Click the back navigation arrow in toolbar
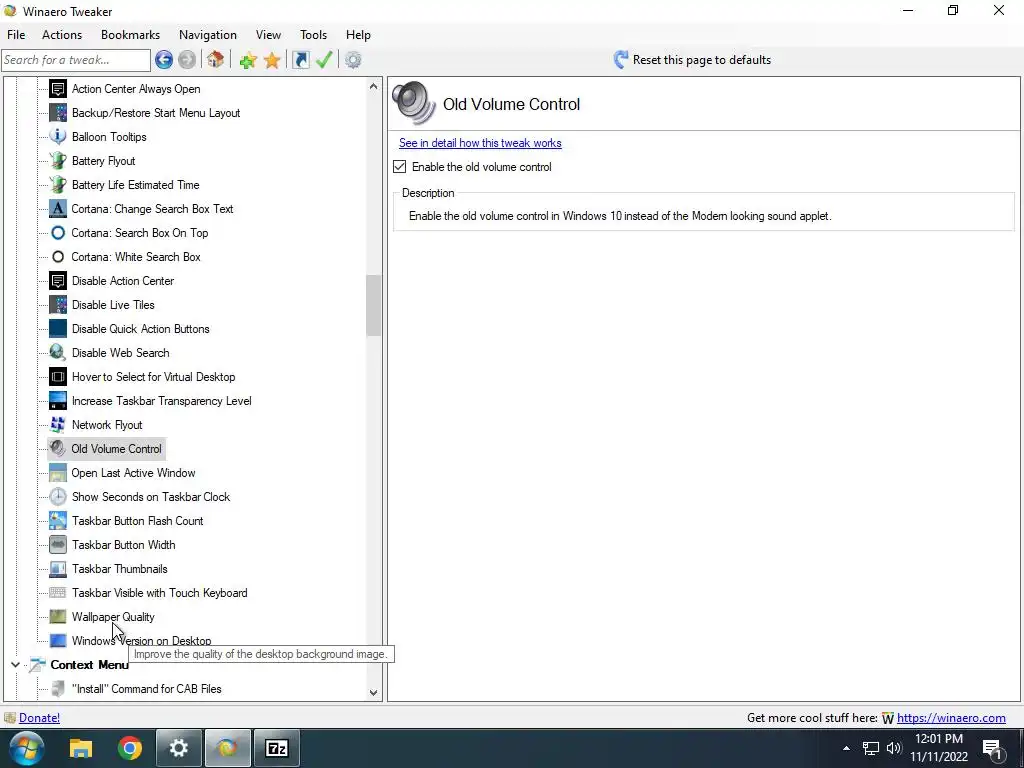The height and width of the screenshot is (768, 1024). [x=164, y=60]
